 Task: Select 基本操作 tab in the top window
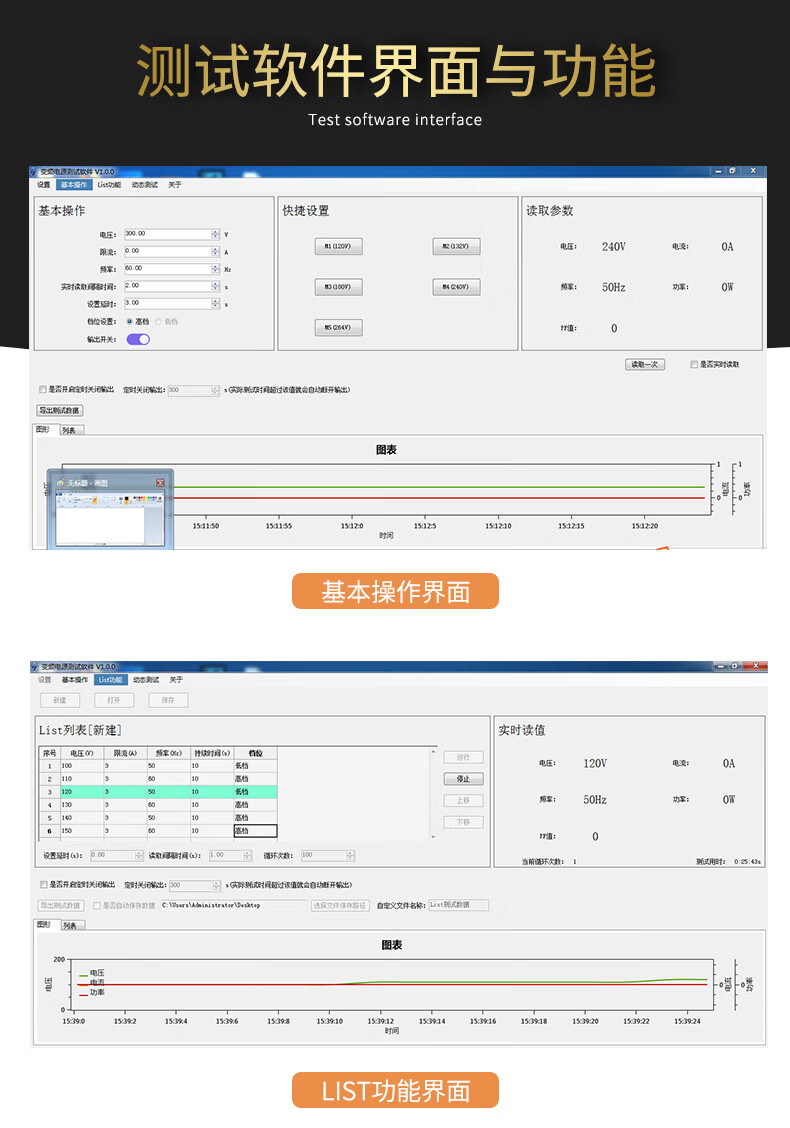point(73,185)
